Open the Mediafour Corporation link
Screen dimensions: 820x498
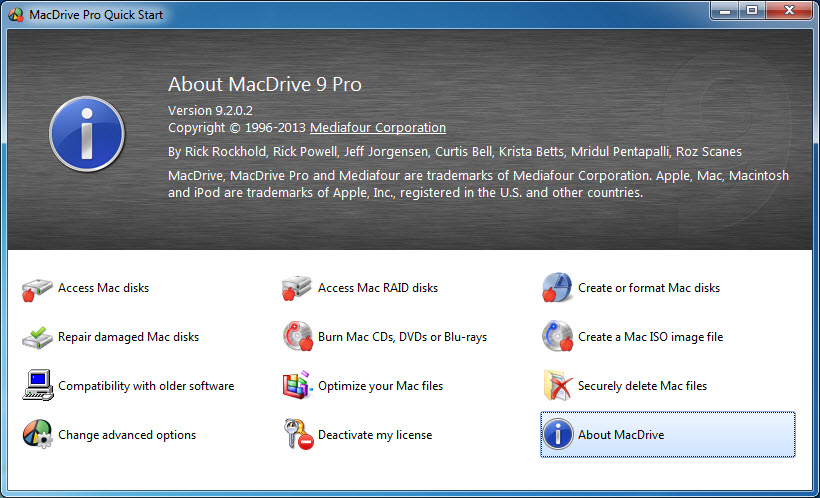point(378,128)
